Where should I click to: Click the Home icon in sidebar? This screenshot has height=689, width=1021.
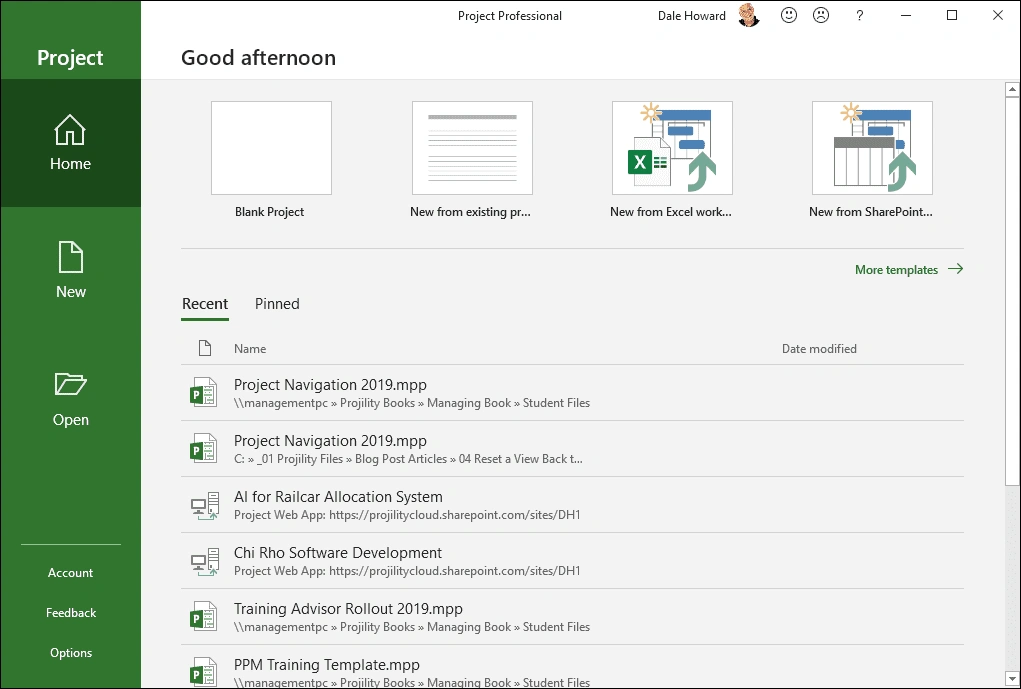(x=70, y=130)
